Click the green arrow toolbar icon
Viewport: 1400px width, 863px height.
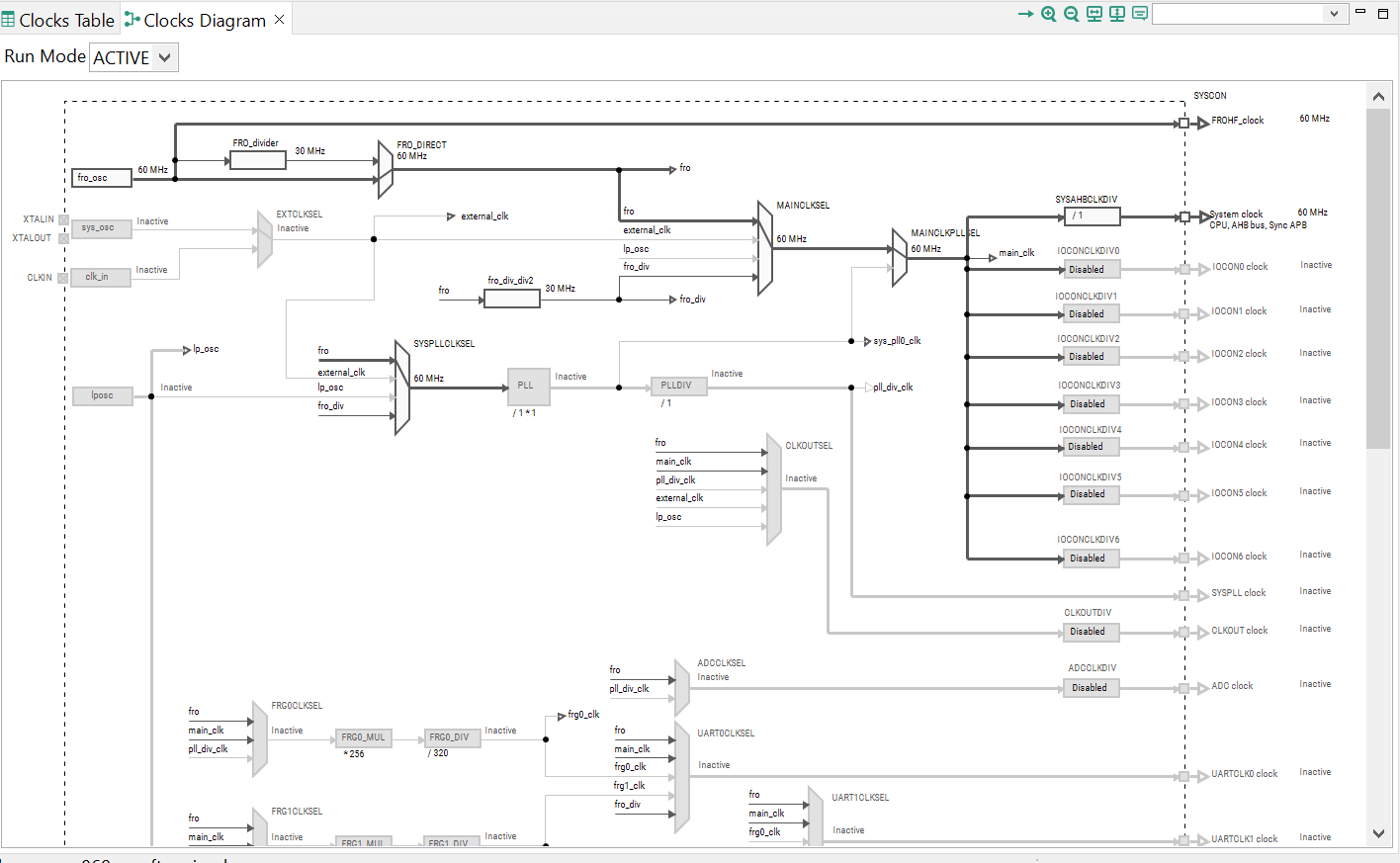click(1025, 14)
